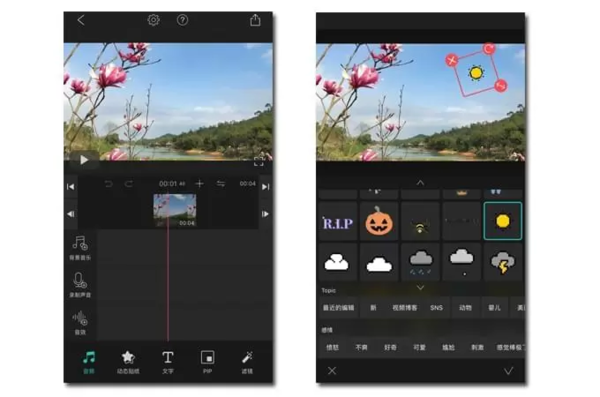Select the 视频博客 topic chip
Viewport: 600px width, 397px height.
(x=404, y=307)
